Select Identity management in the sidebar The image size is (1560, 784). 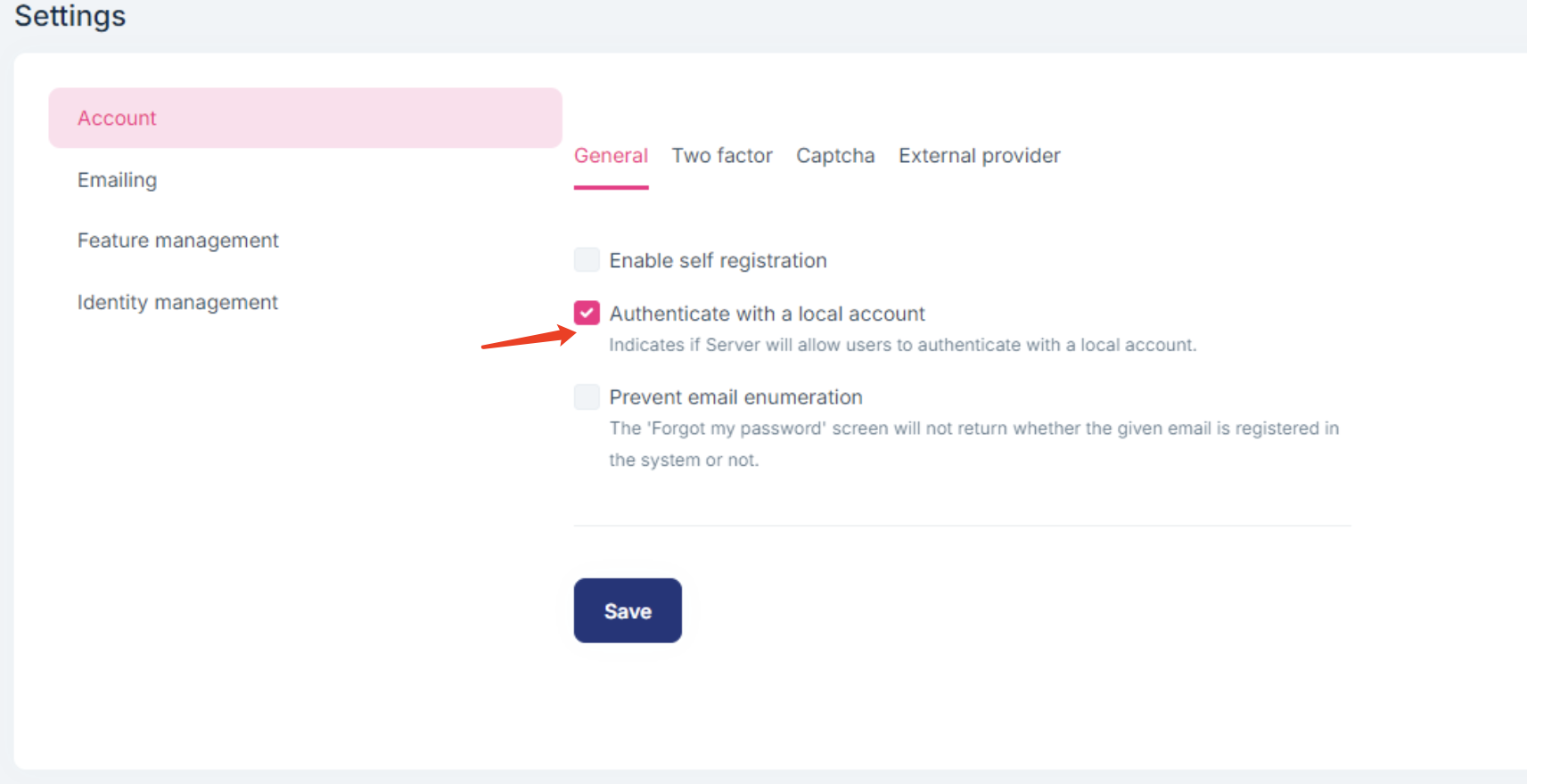[x=177, y=303]
